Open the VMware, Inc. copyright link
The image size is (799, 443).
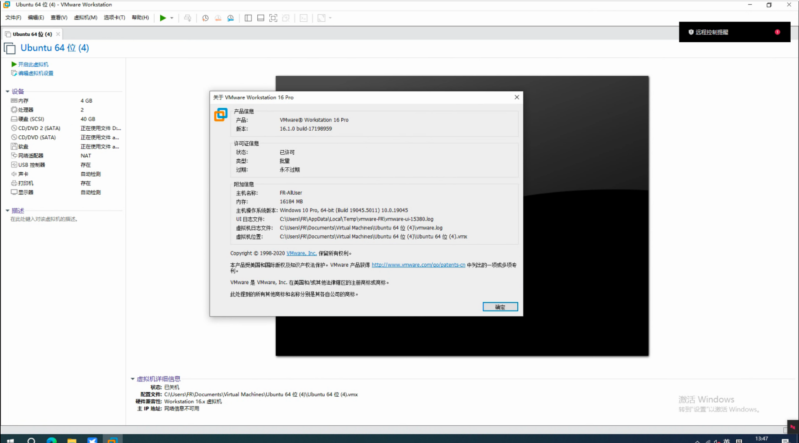301,253
